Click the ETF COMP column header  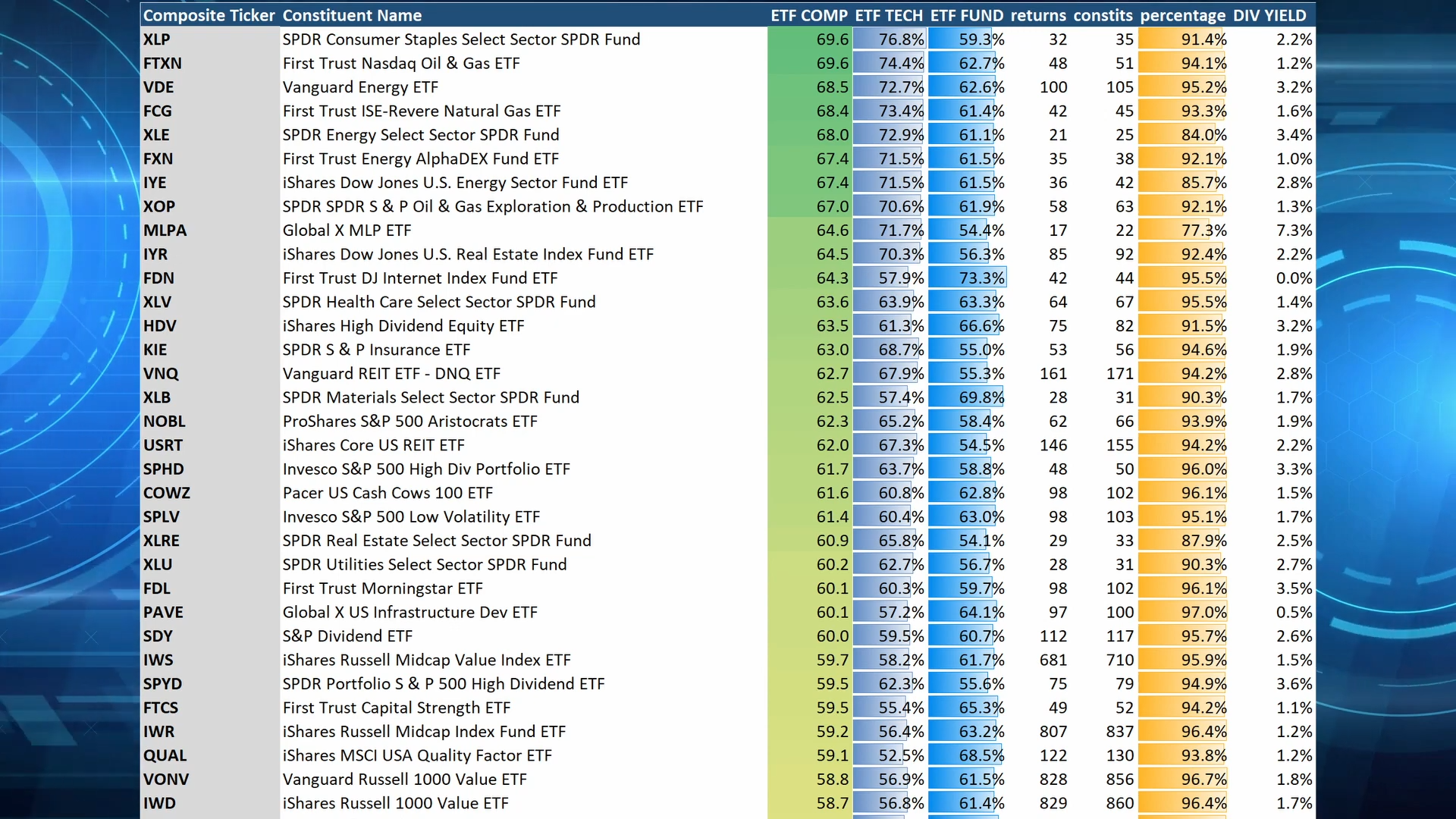809,15
